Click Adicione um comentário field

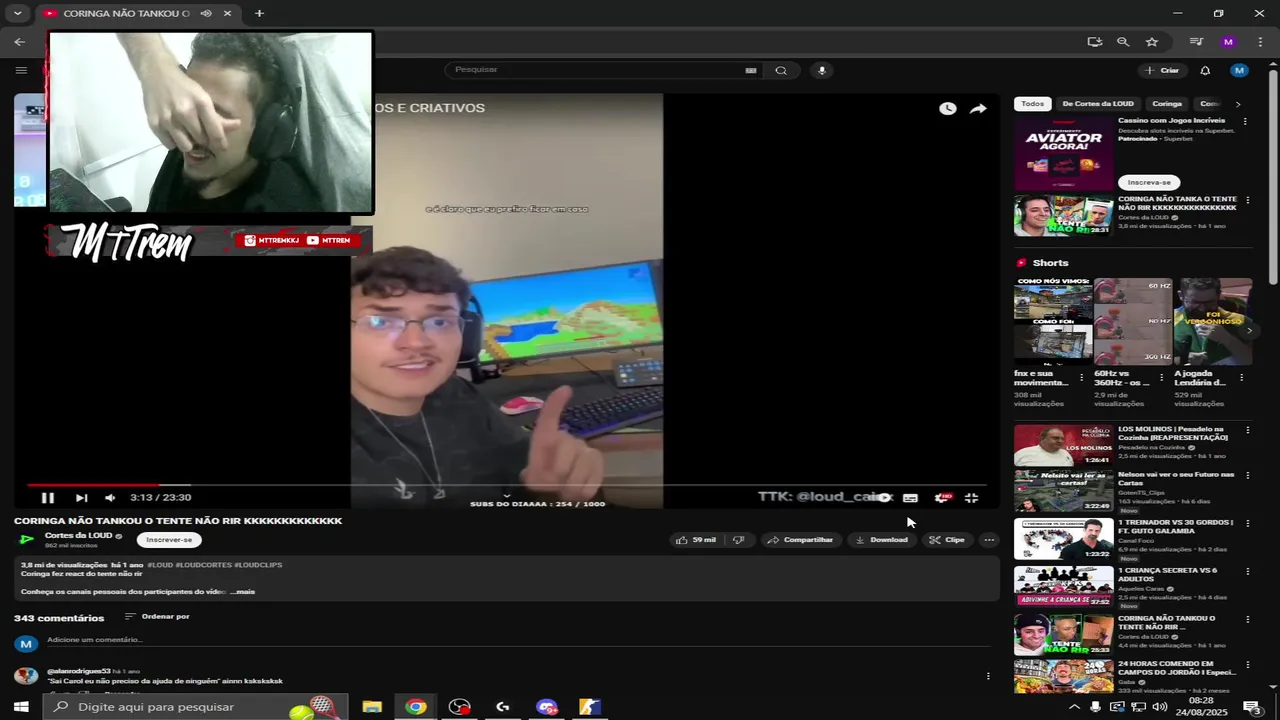tap(515, 640)
